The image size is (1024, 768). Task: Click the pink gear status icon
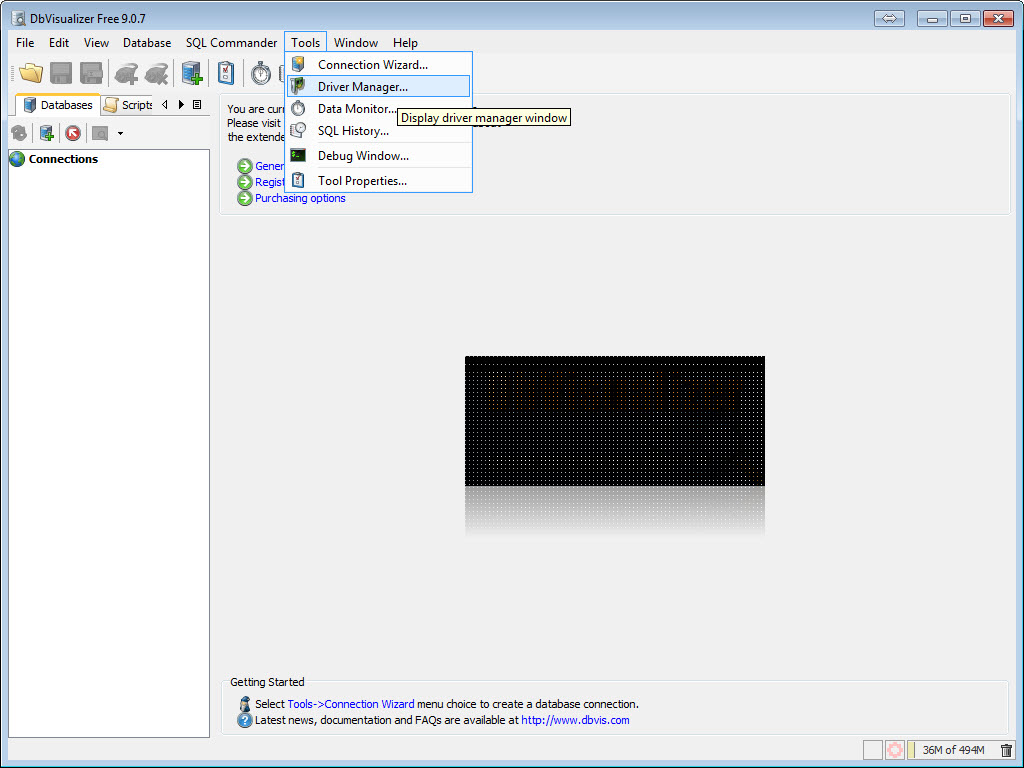point(895,750)
